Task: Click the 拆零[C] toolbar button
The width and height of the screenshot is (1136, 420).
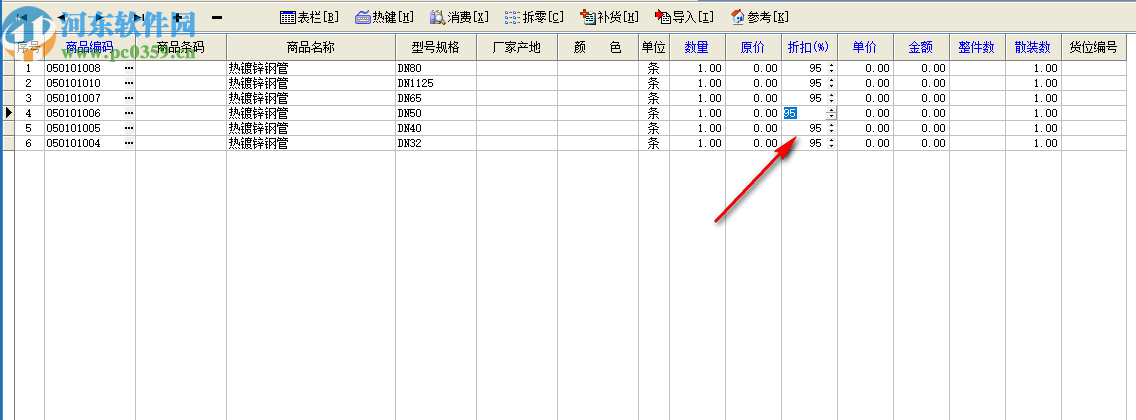Action: (535, 17)
